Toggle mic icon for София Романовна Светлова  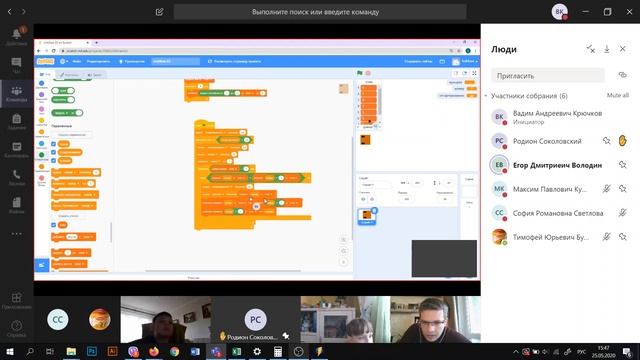[622, 213]
